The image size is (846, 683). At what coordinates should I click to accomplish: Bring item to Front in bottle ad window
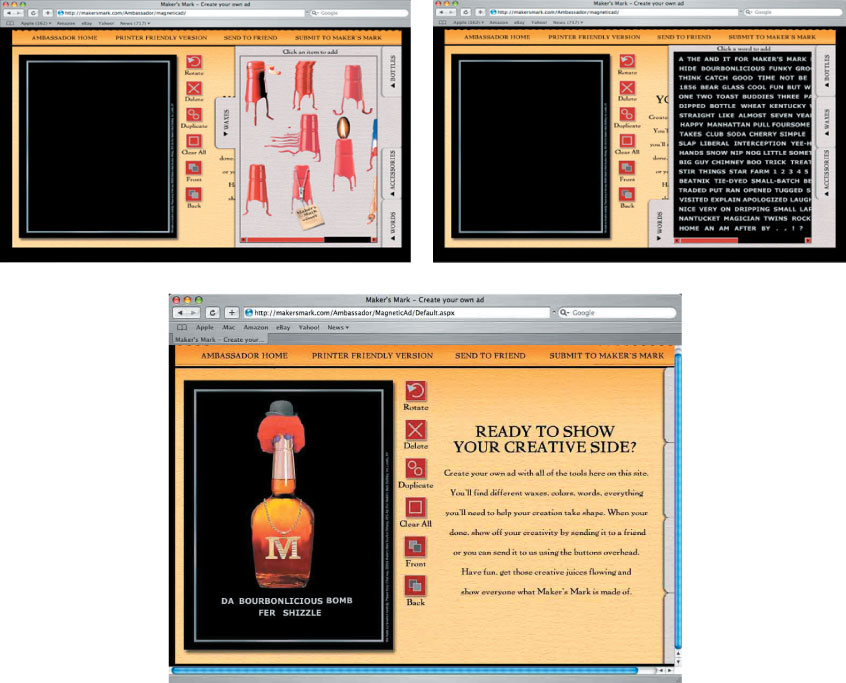click(415, 547)
